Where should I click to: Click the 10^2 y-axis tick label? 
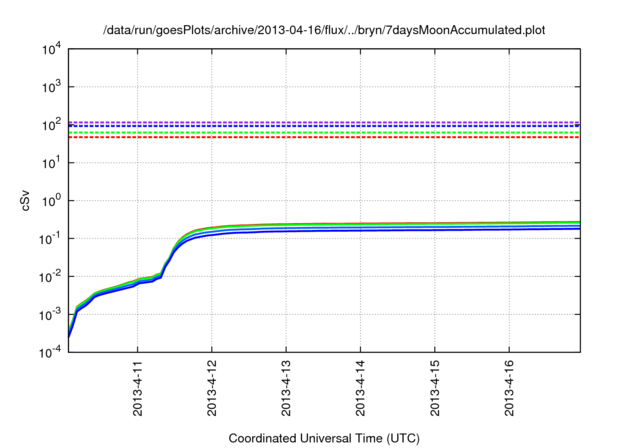[x=52, y=124]
